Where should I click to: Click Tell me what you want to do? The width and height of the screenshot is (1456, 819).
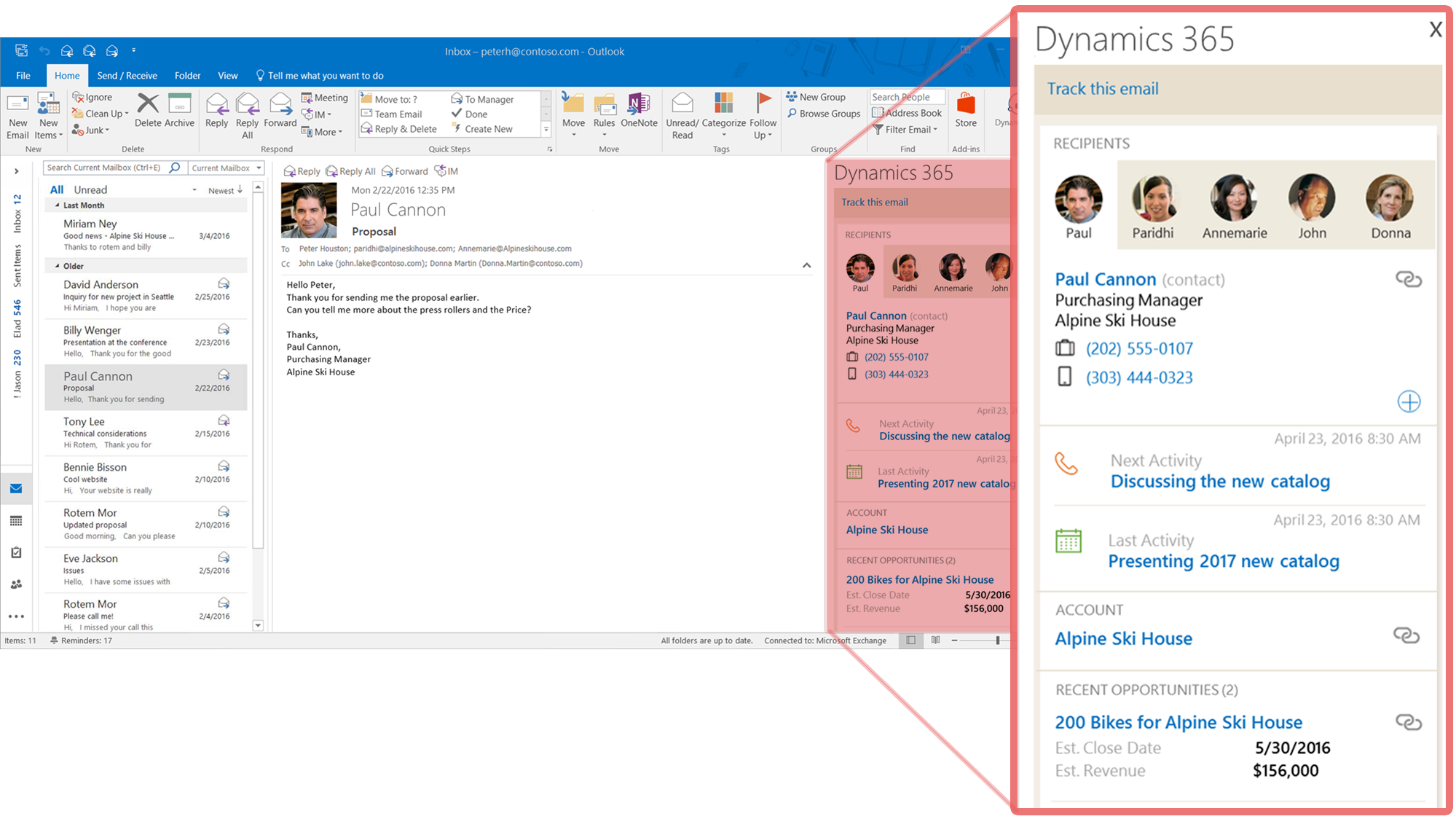[320, 76]
